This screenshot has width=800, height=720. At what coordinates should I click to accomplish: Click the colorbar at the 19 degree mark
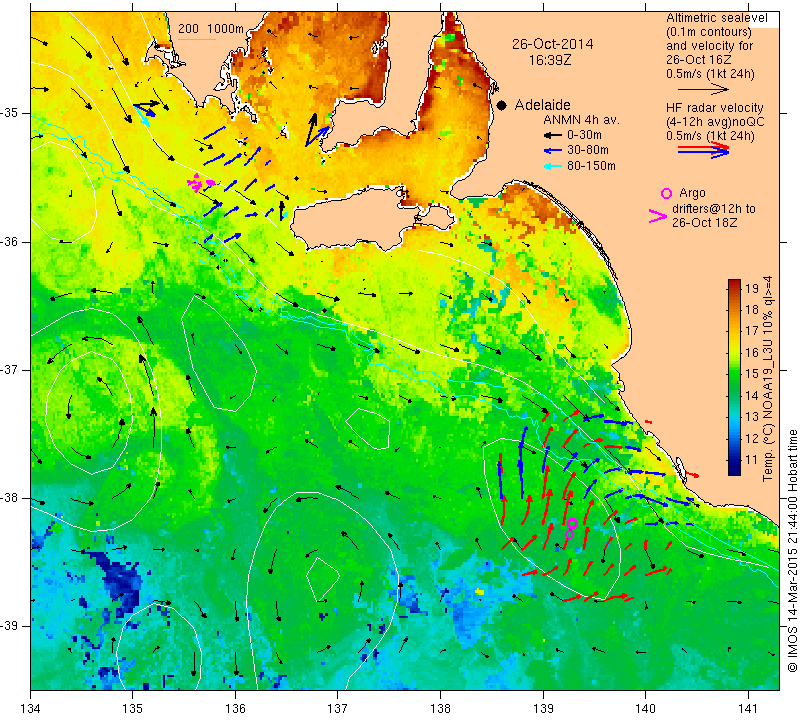point(734,288)
